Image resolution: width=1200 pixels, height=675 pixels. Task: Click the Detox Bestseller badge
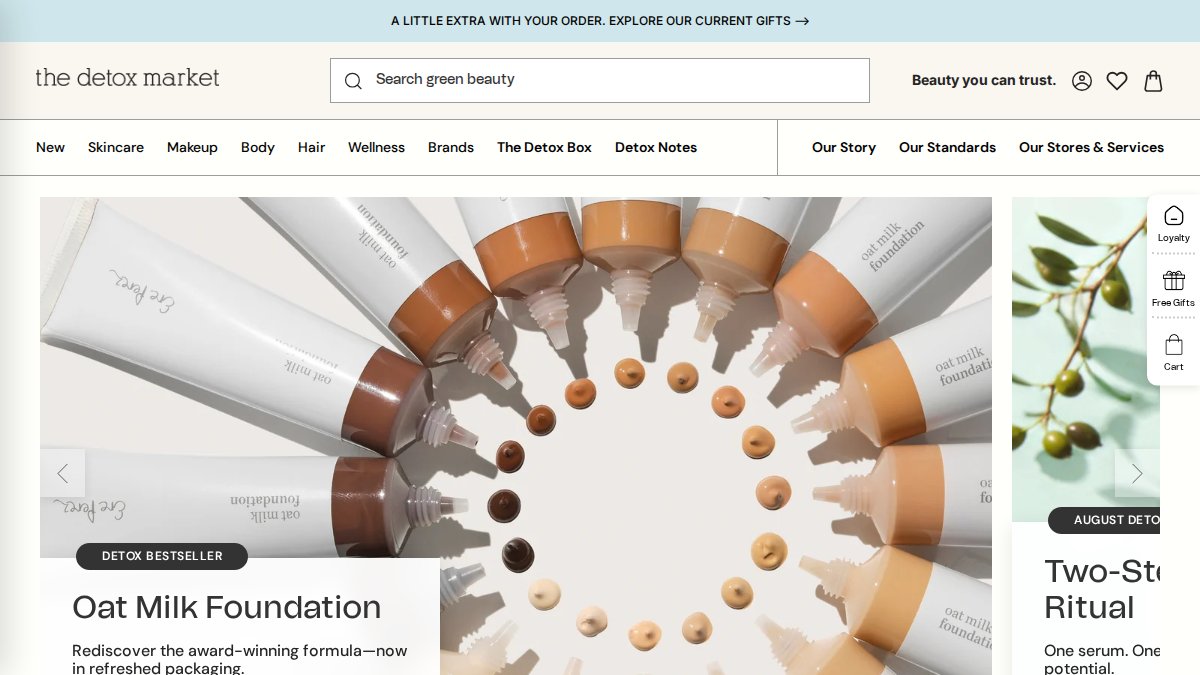click(x=162, y=556)
